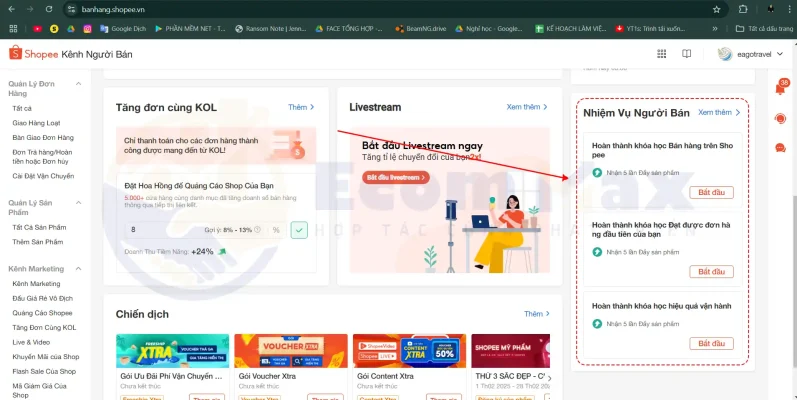
Task: Open the nine-dot app grid in Shopee header
Action: (x=661, y=54)
